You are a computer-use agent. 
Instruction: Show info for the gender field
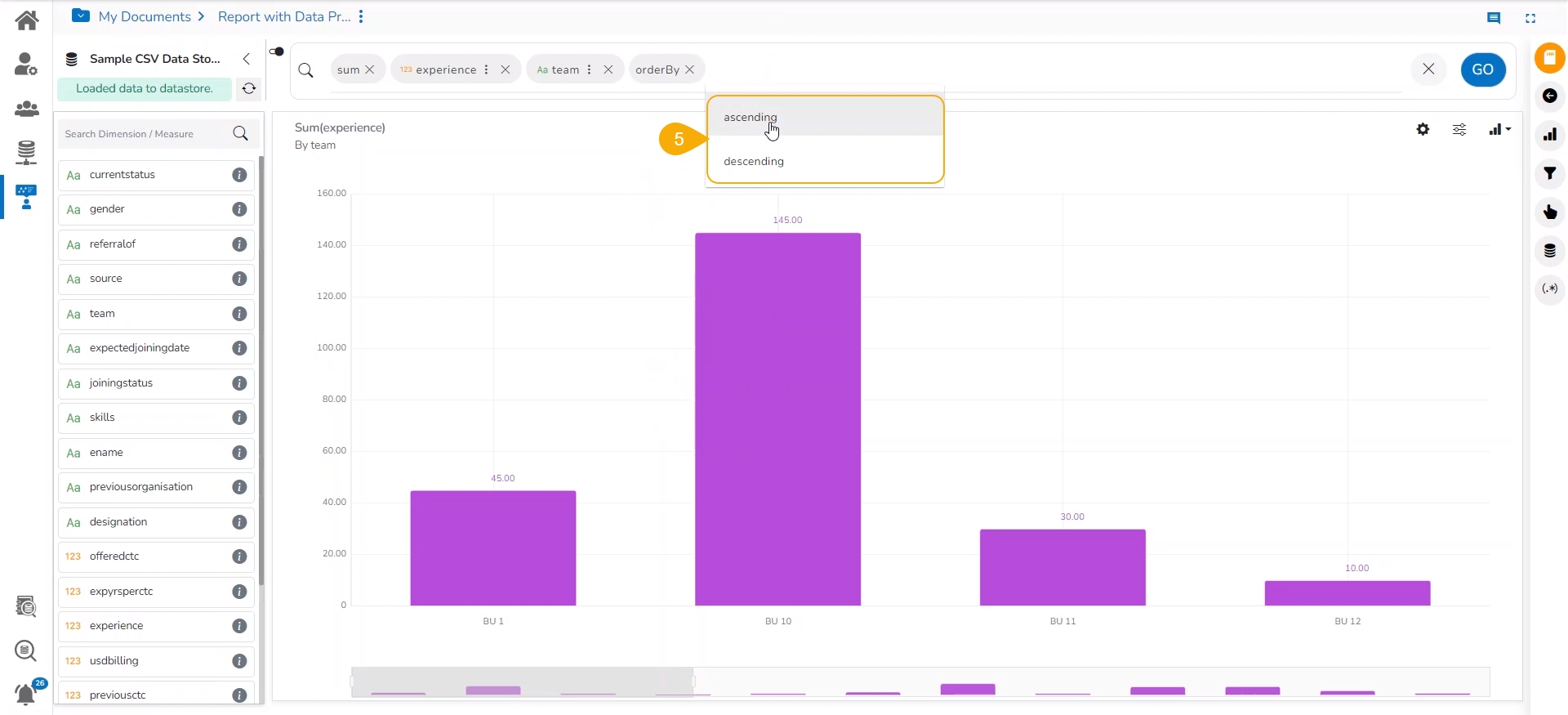pos(239,209)
